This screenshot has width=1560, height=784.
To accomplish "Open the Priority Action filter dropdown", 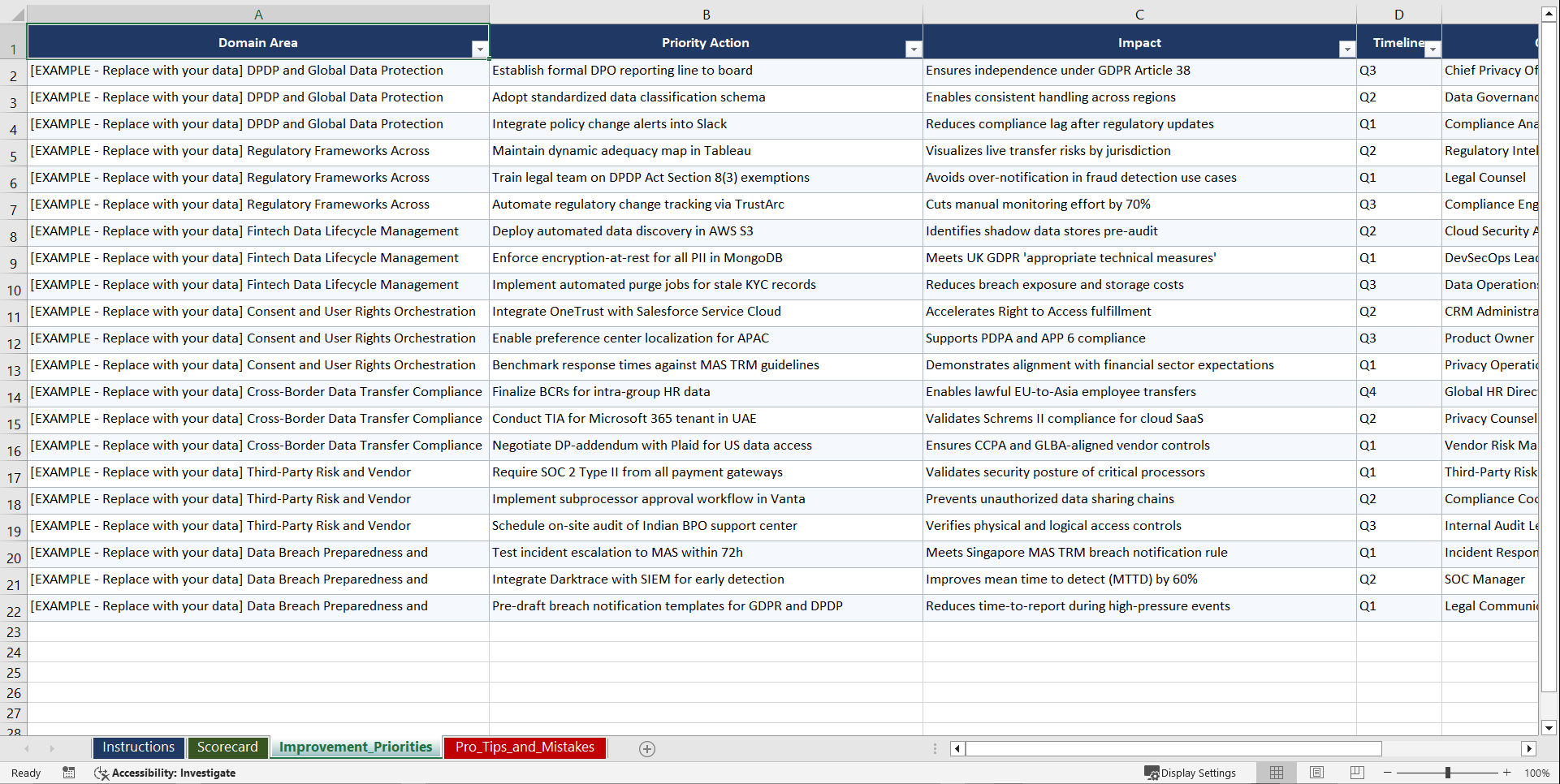I will coord(914,49).
